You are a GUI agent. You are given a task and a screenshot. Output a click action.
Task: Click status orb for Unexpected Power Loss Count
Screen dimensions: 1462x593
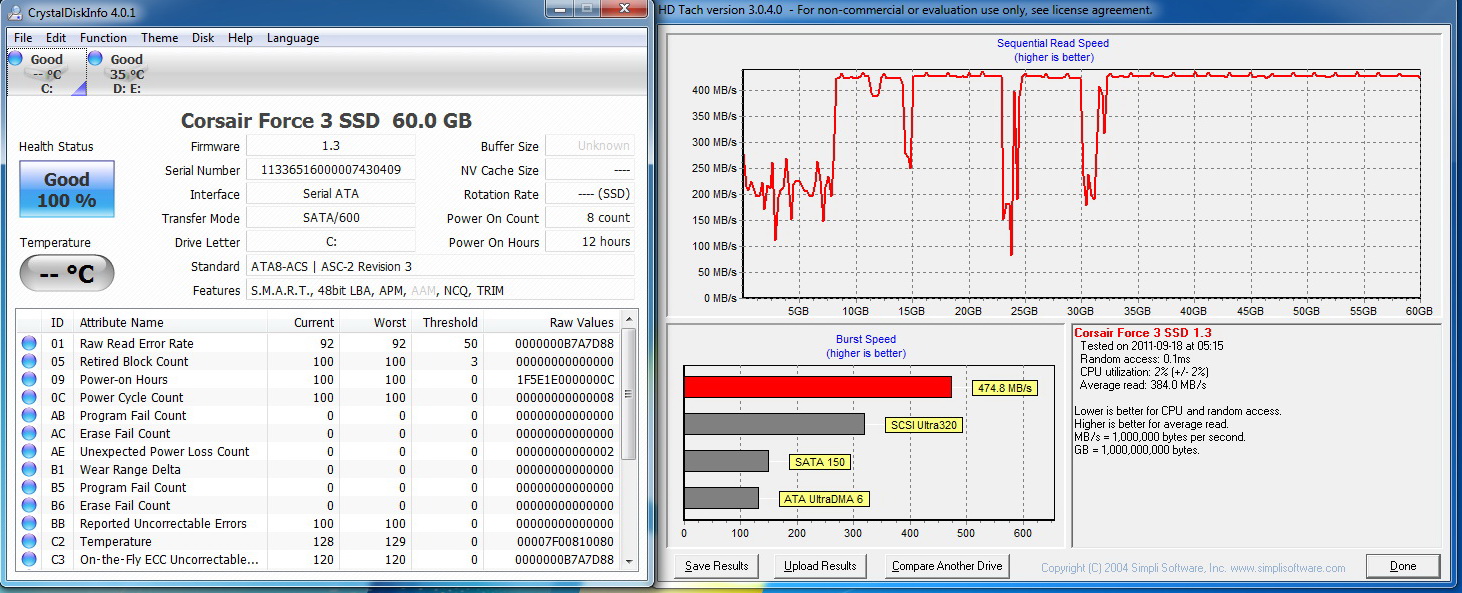click(x=29, y=452)
